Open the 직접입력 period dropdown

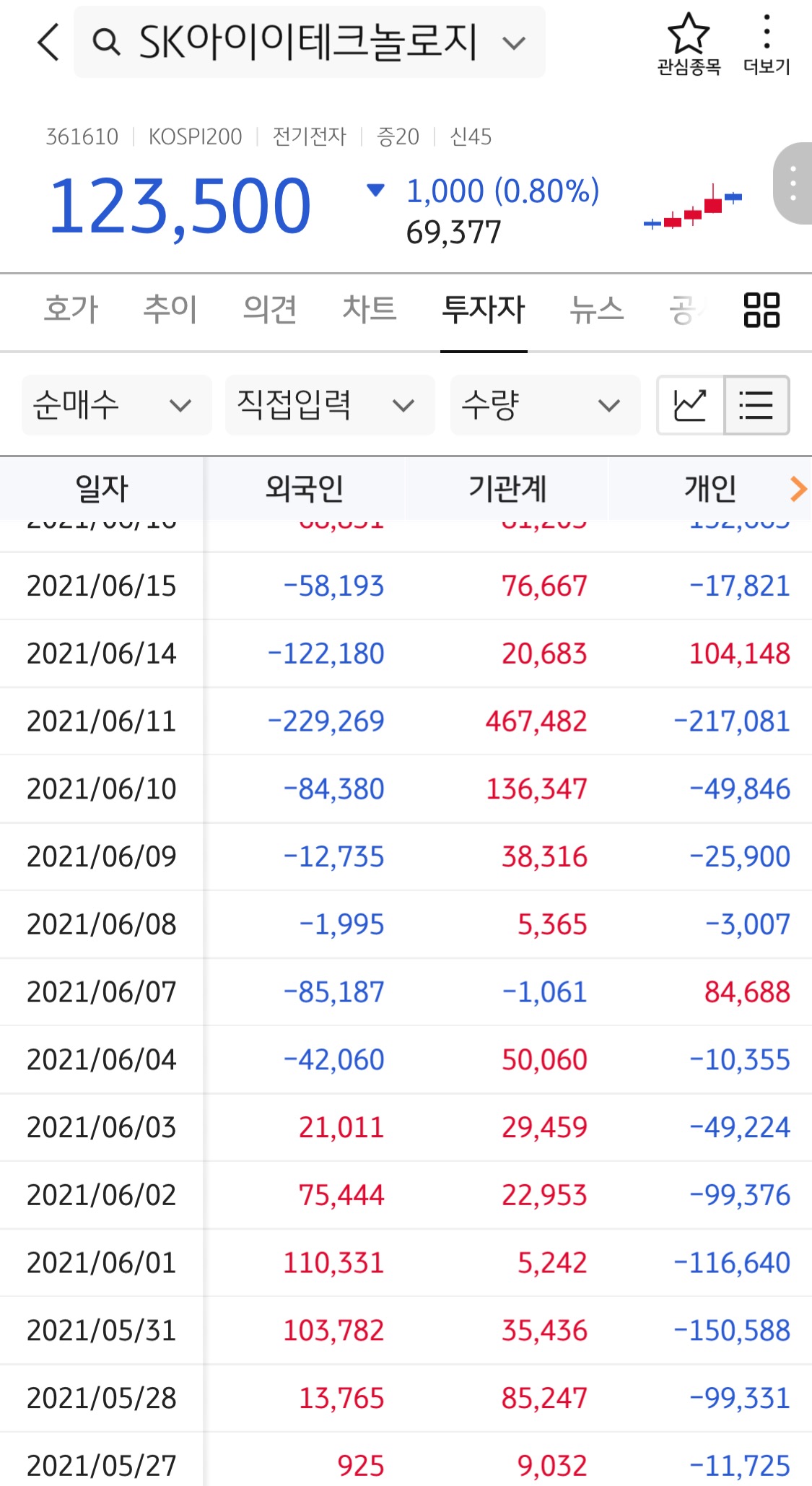(x=330, y=405)
